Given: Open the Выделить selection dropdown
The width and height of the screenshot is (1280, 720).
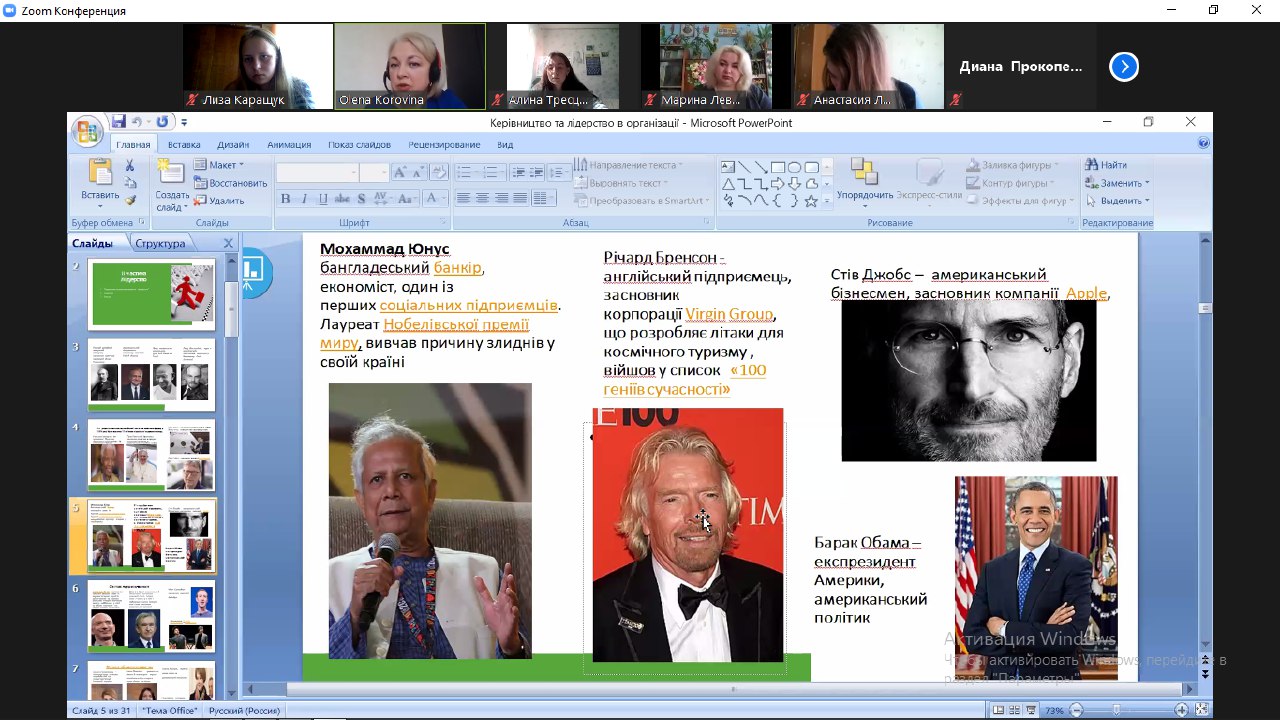Looking at the screenshot, I should pos(1118,201).
